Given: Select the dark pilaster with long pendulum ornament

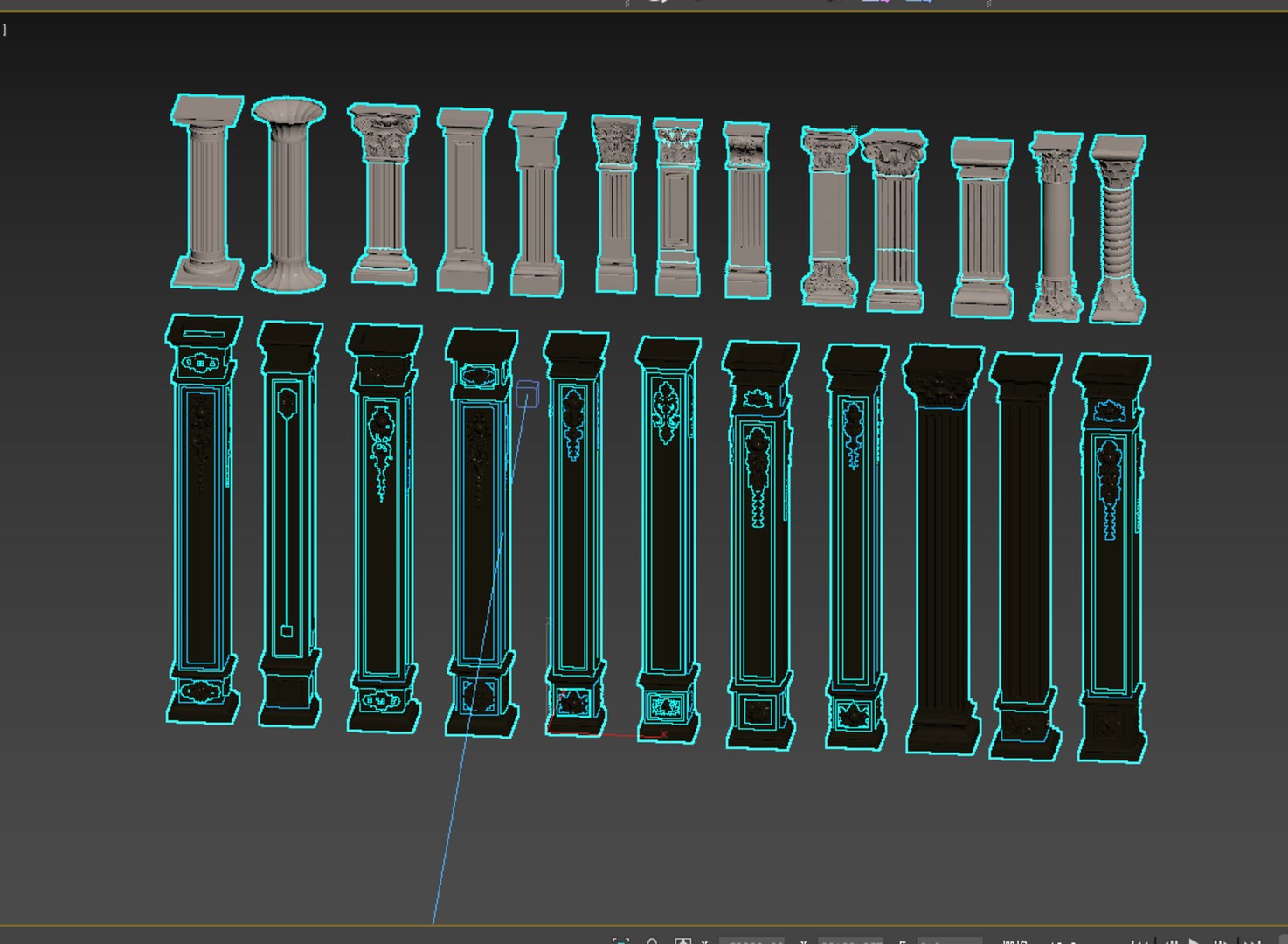Looking at the screenshot, I should [289, 524].
